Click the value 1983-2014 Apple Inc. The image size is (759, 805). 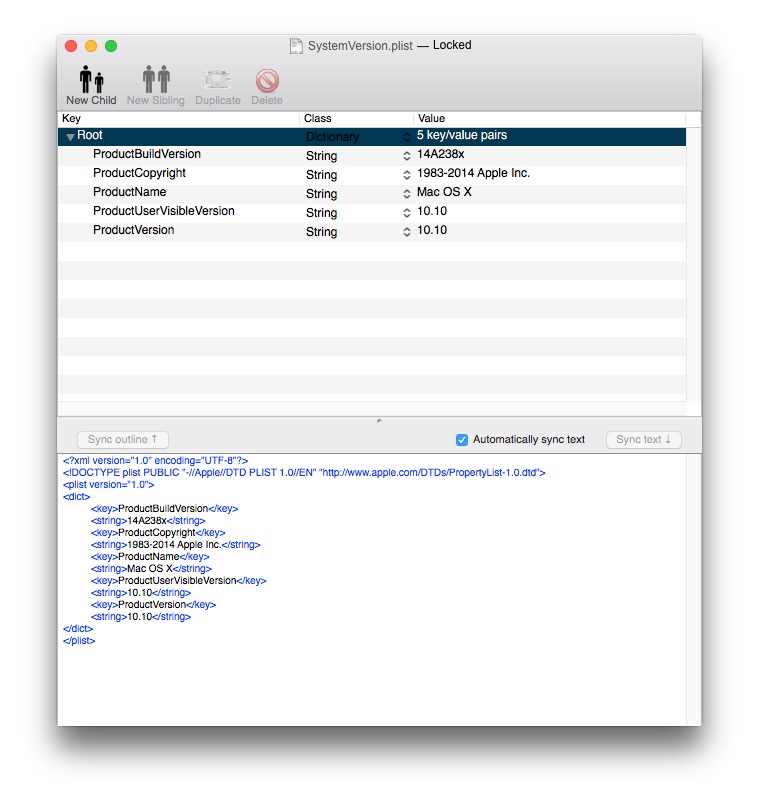473,173
